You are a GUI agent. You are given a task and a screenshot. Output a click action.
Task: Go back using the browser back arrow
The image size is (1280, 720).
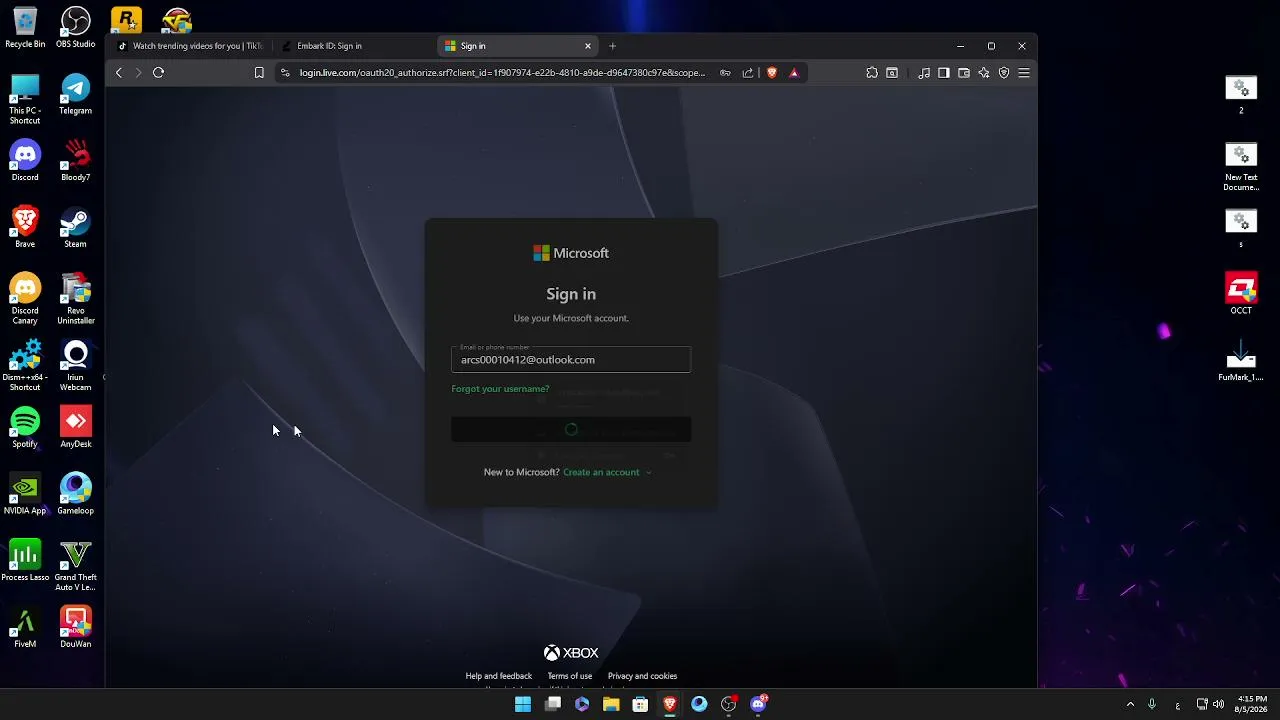tap(119, 73)
